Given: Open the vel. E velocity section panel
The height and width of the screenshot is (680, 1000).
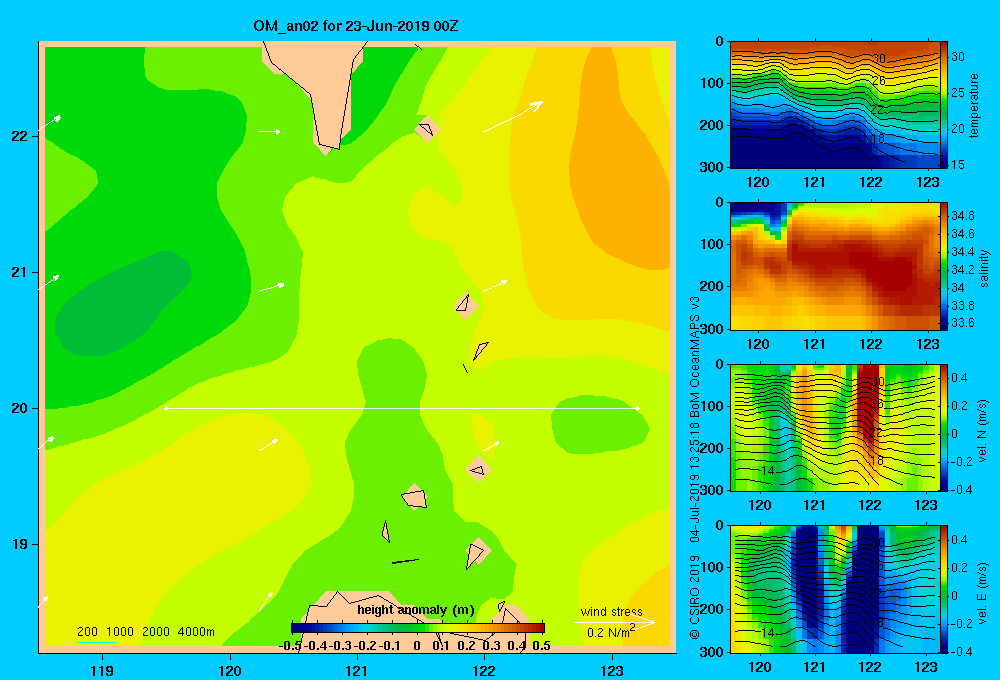Looking at the screenshot, I should [835, 589].
